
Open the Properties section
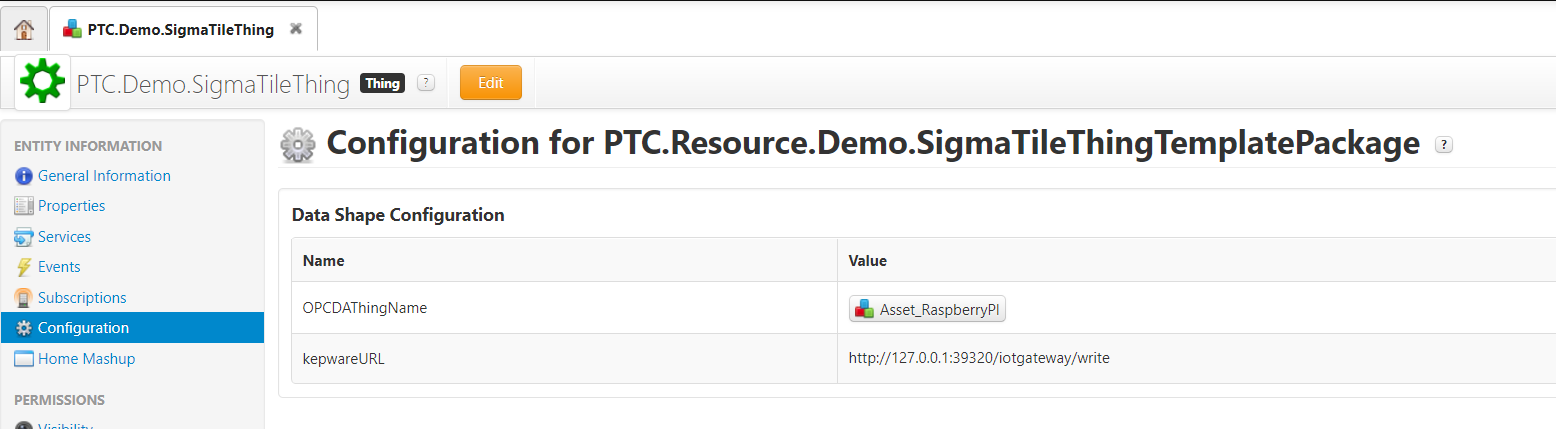[x=71, y=206]
